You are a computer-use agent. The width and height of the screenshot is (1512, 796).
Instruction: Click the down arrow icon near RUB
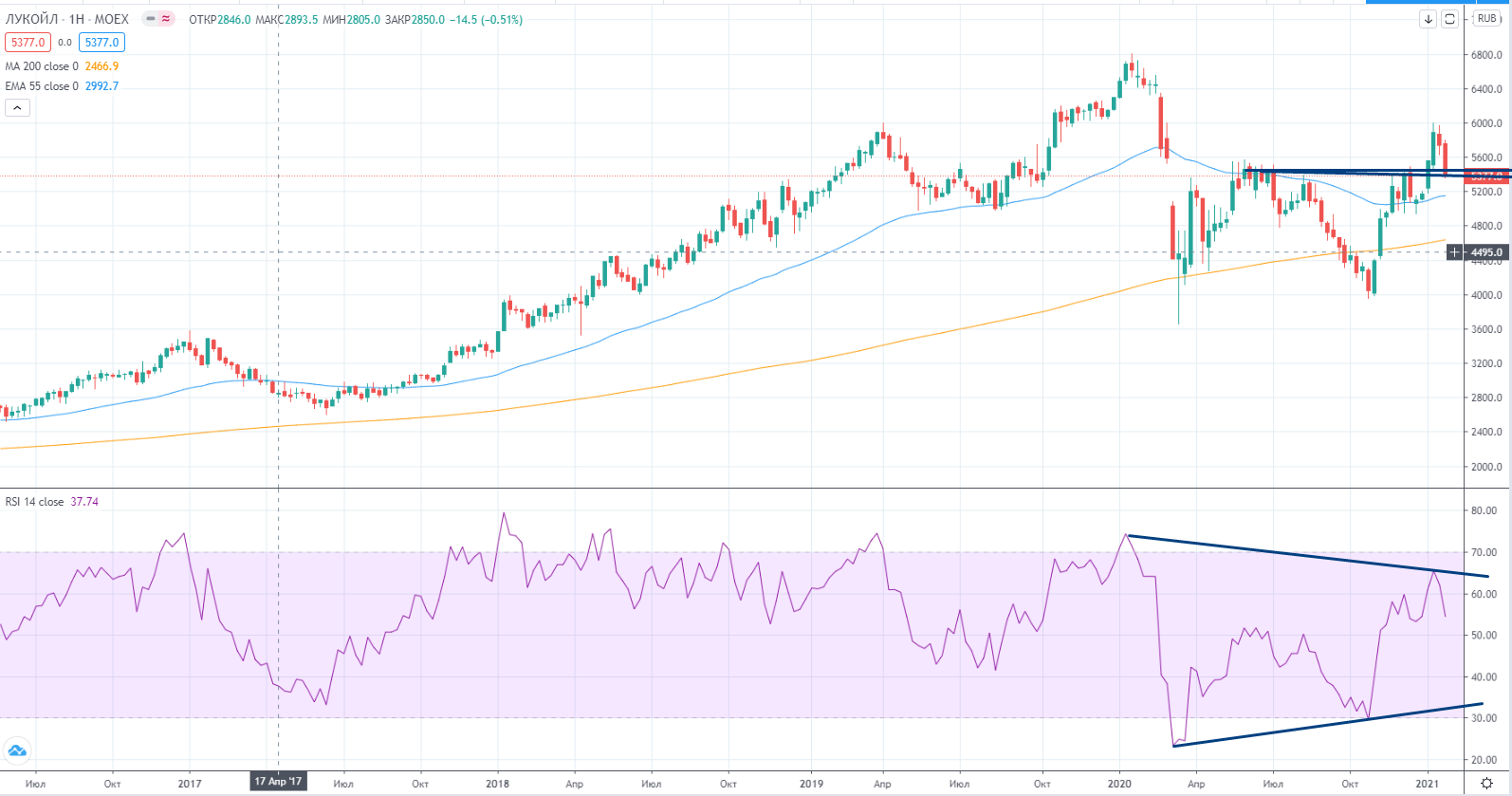coord(1428,19)
